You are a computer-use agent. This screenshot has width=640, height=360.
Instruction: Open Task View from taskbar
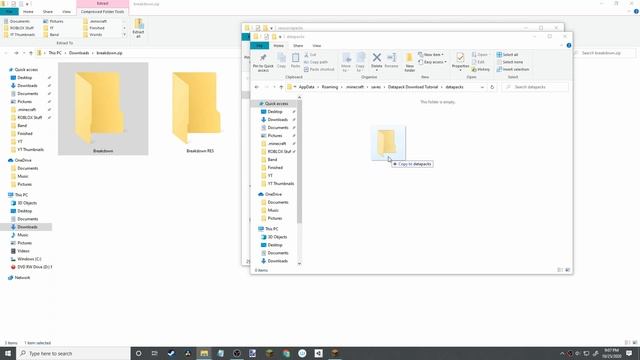pyautogui.click(x=155, y=353)
